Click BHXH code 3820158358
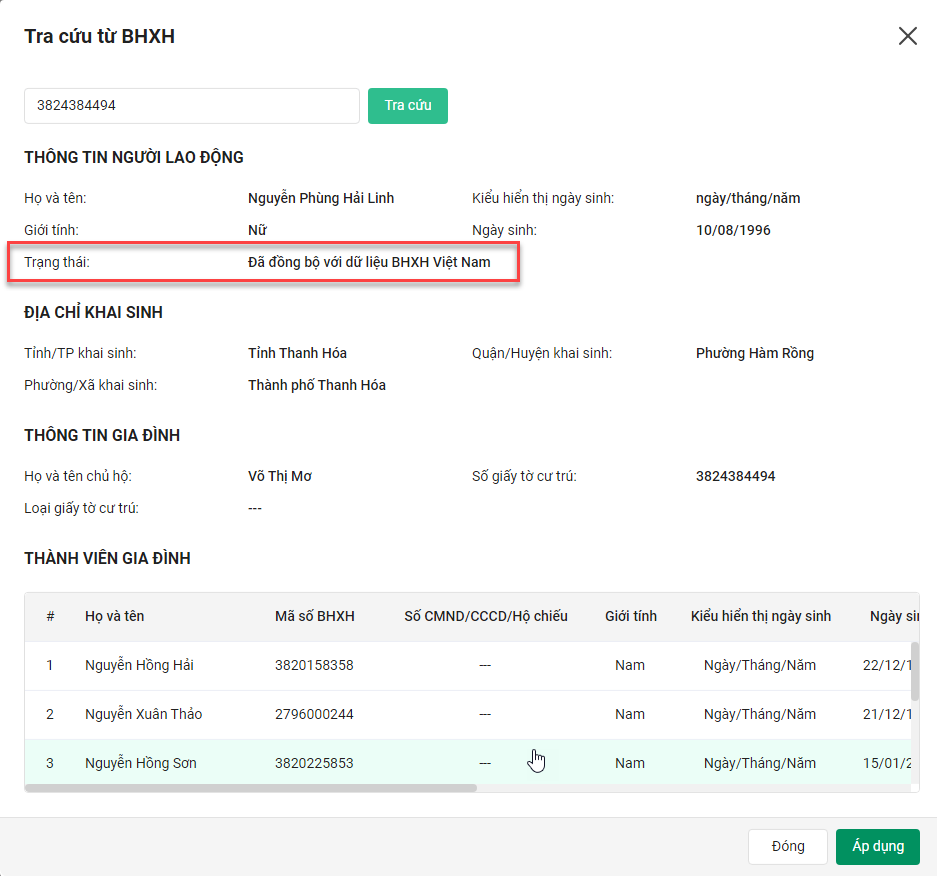Image resolution: width=937 pixels, height=876 pixels. (314, 665)
